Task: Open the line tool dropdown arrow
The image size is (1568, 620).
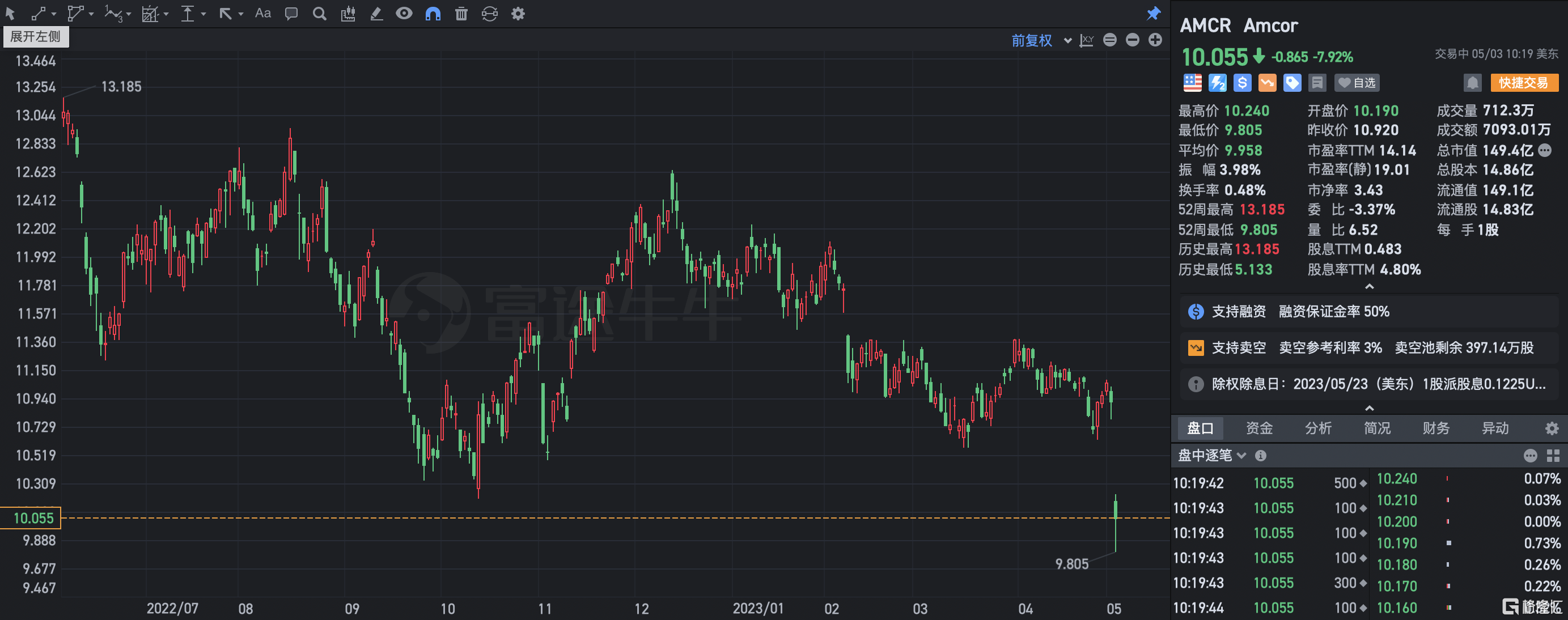Action: click(x=54, y=14)
